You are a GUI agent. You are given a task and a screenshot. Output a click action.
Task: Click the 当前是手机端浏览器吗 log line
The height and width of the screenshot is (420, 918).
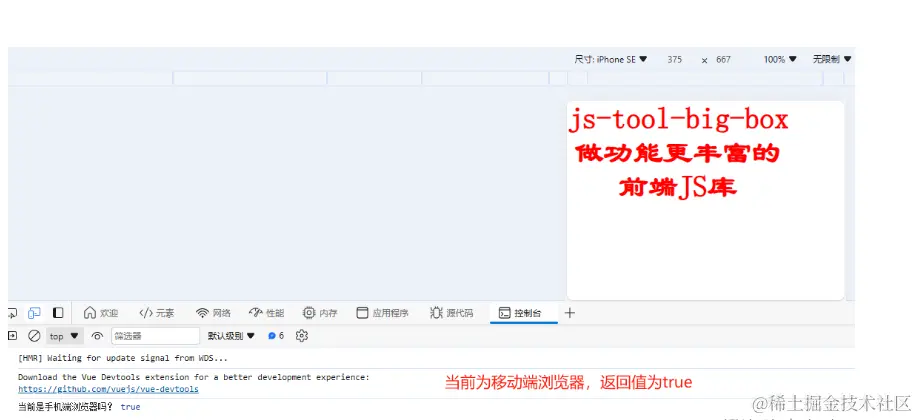tap(79, 407)
